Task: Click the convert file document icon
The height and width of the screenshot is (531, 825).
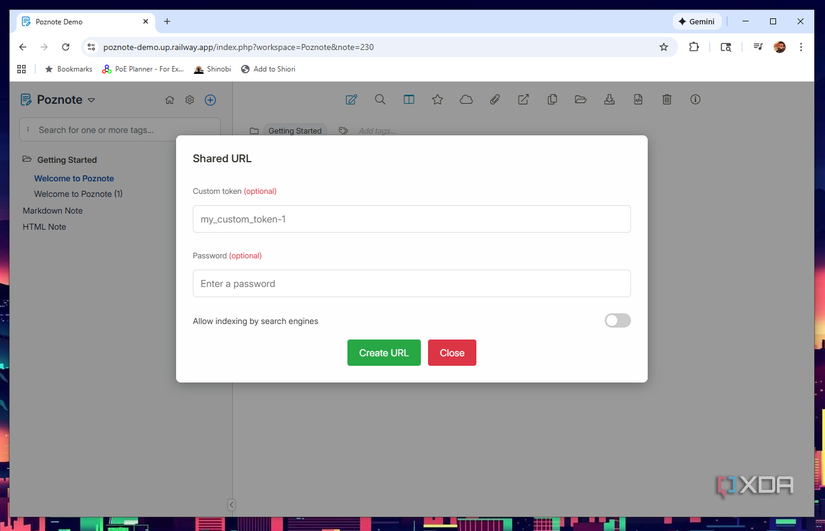Action: pyautogui.click(x=638, y=99)
